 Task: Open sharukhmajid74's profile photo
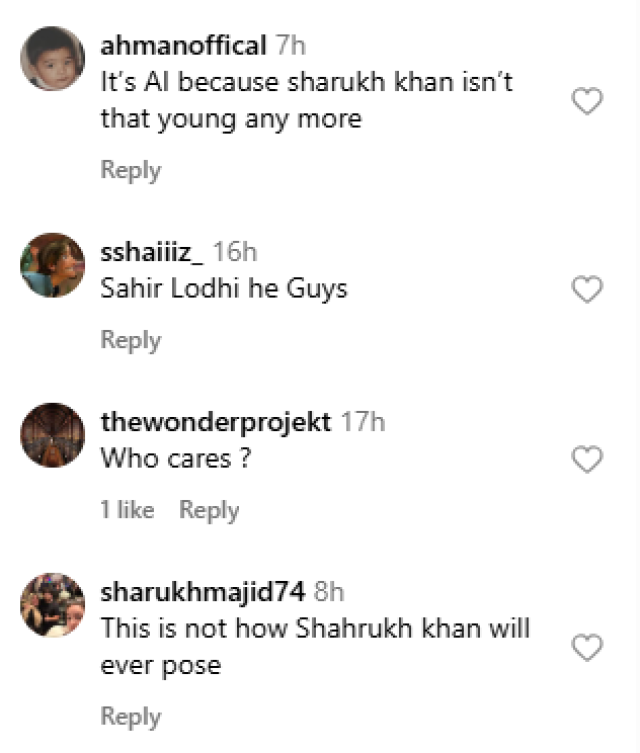coord(52,605)
